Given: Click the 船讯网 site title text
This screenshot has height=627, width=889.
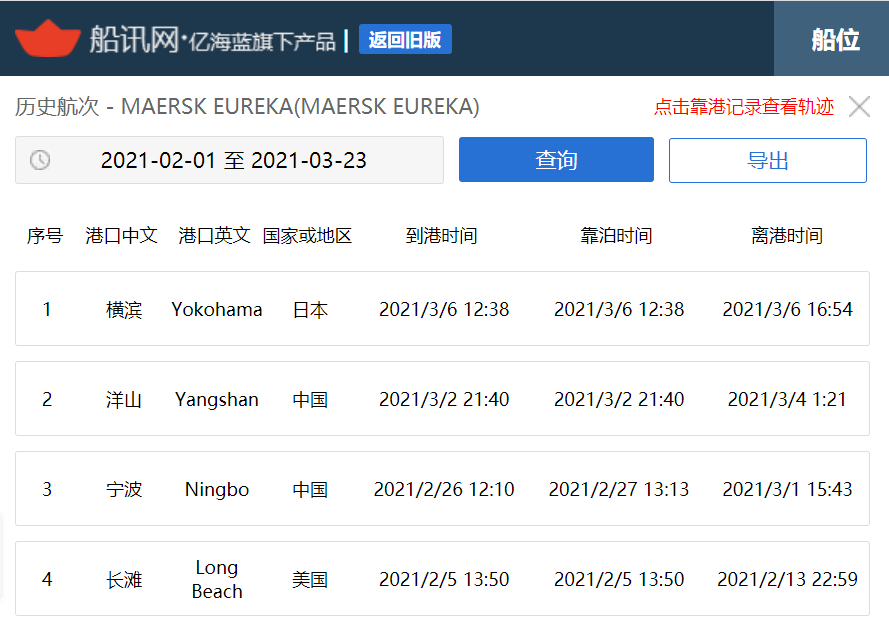Looking at the screenshot, I should coord(134,40).
